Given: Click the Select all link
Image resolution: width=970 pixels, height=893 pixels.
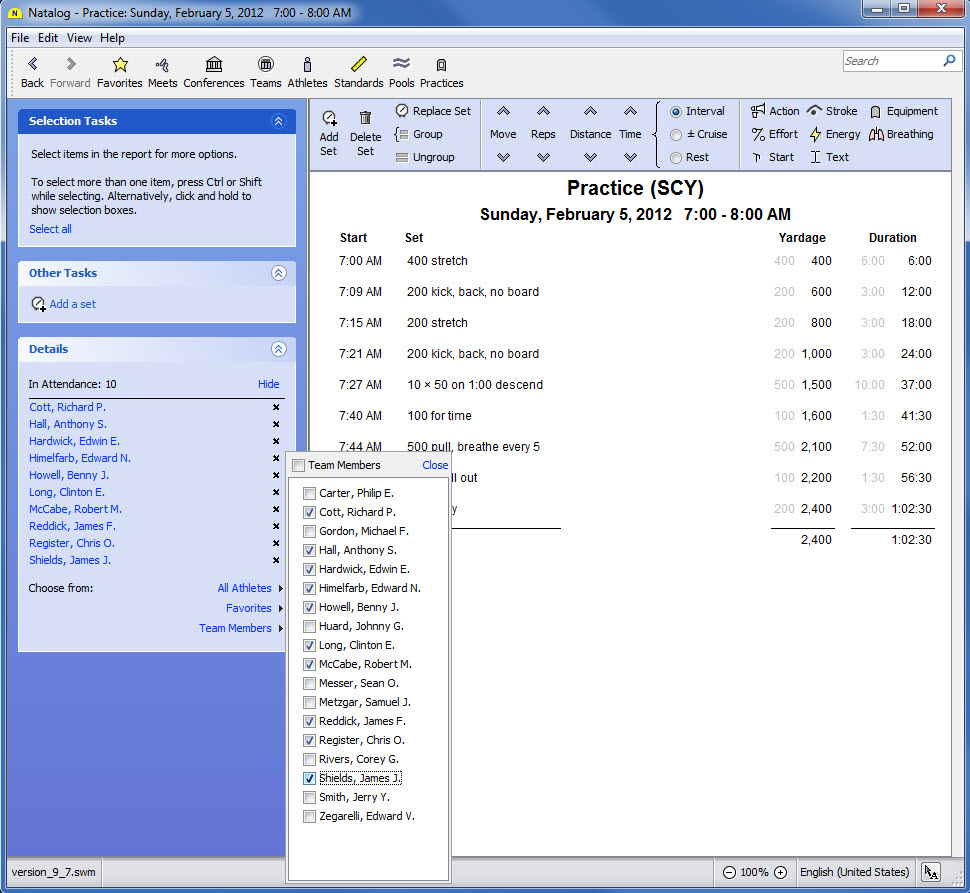Looking at the screenshot, I should pos(50,229).
